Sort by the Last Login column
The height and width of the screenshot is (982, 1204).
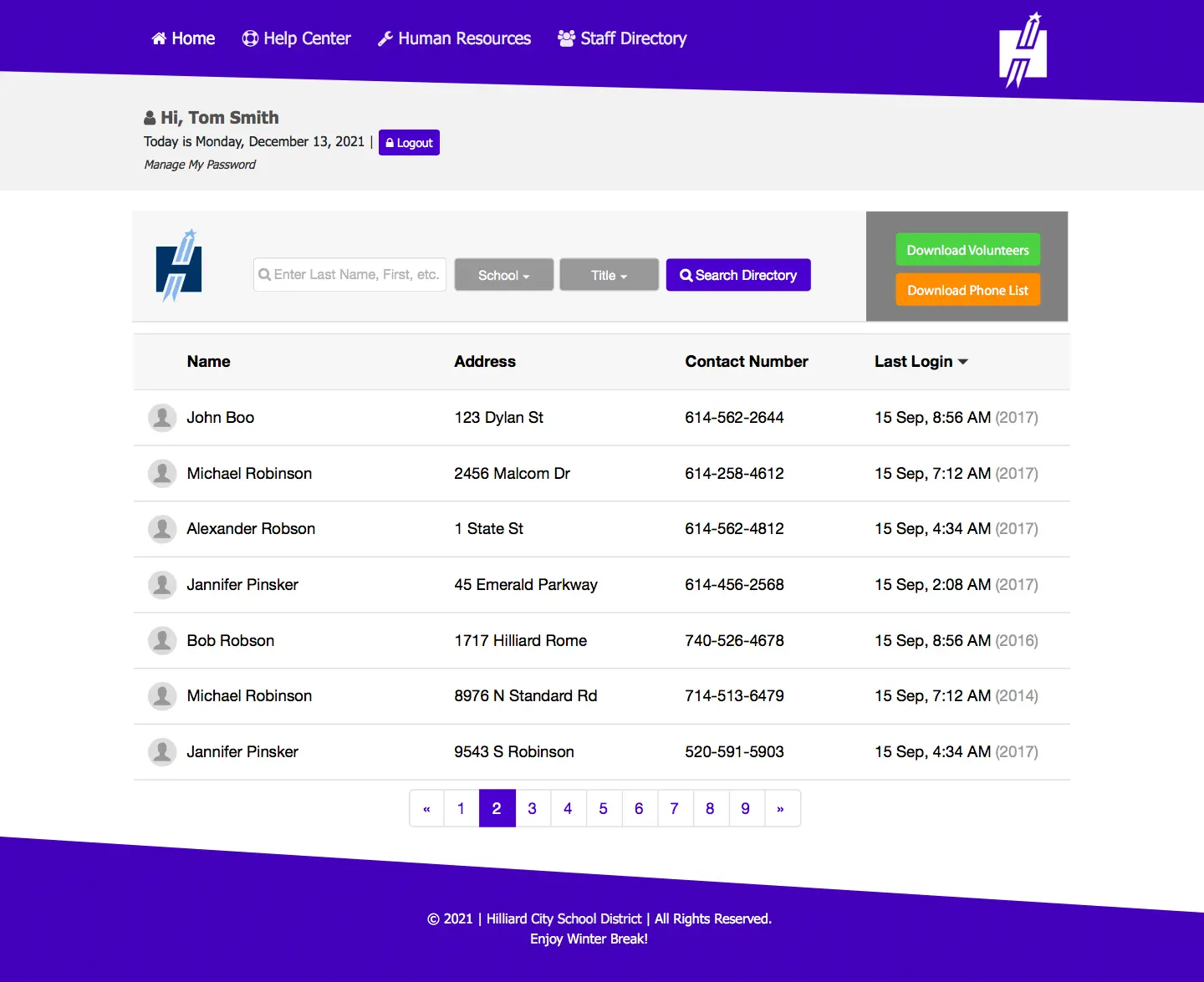click(921, 362)
